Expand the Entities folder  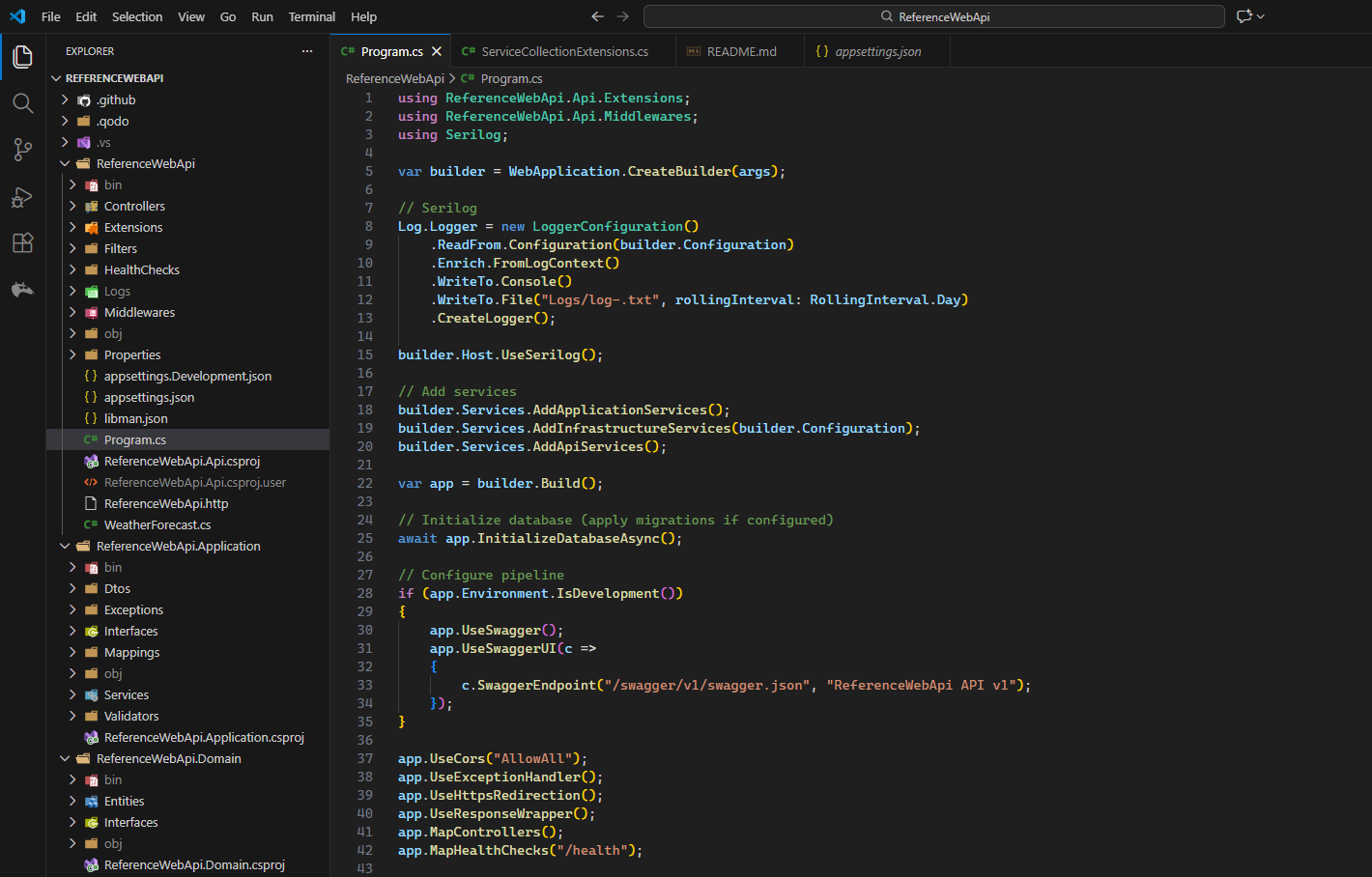pos(188,801)
